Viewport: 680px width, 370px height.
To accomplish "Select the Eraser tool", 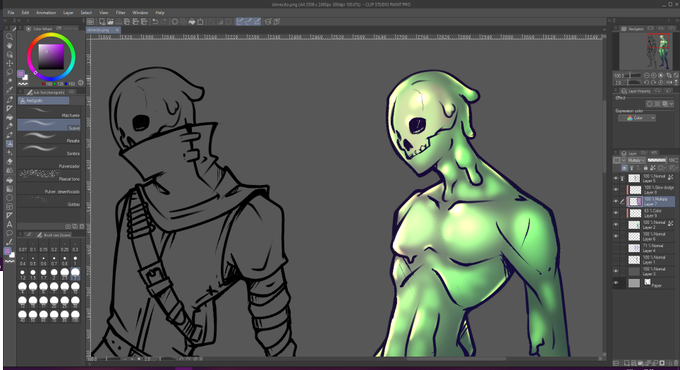I will (9, 161).
